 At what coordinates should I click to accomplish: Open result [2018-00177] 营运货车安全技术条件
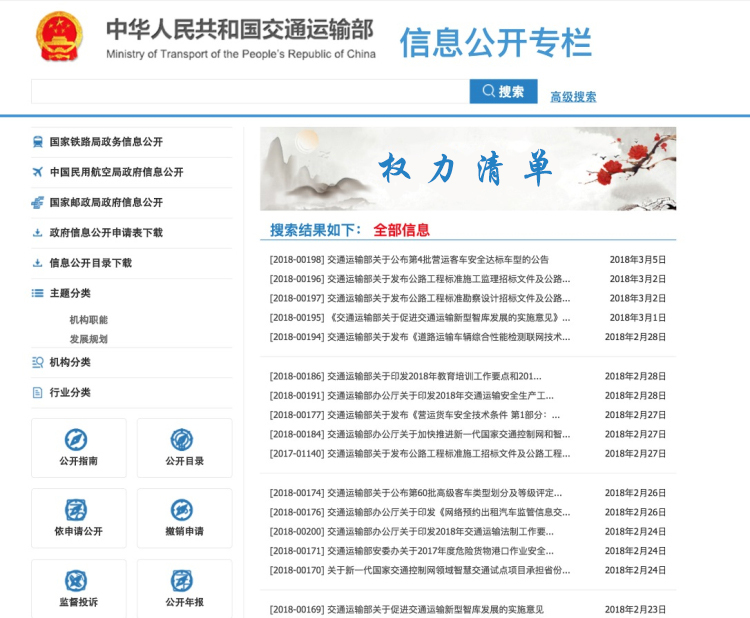(414, 415)
